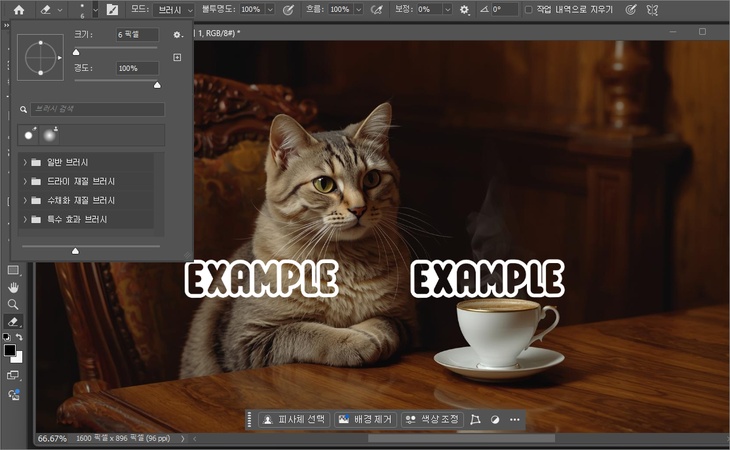The height and width of the screenshot is (450, 730).
Task: Toggle airbrush build-up next to 흐름
Action: 377,9
